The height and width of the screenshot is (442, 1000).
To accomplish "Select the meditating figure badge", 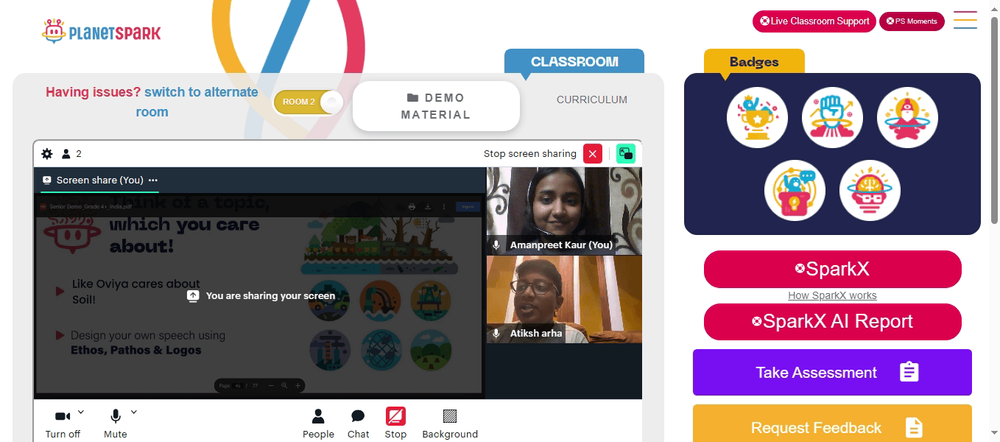I will pos(907,117).
